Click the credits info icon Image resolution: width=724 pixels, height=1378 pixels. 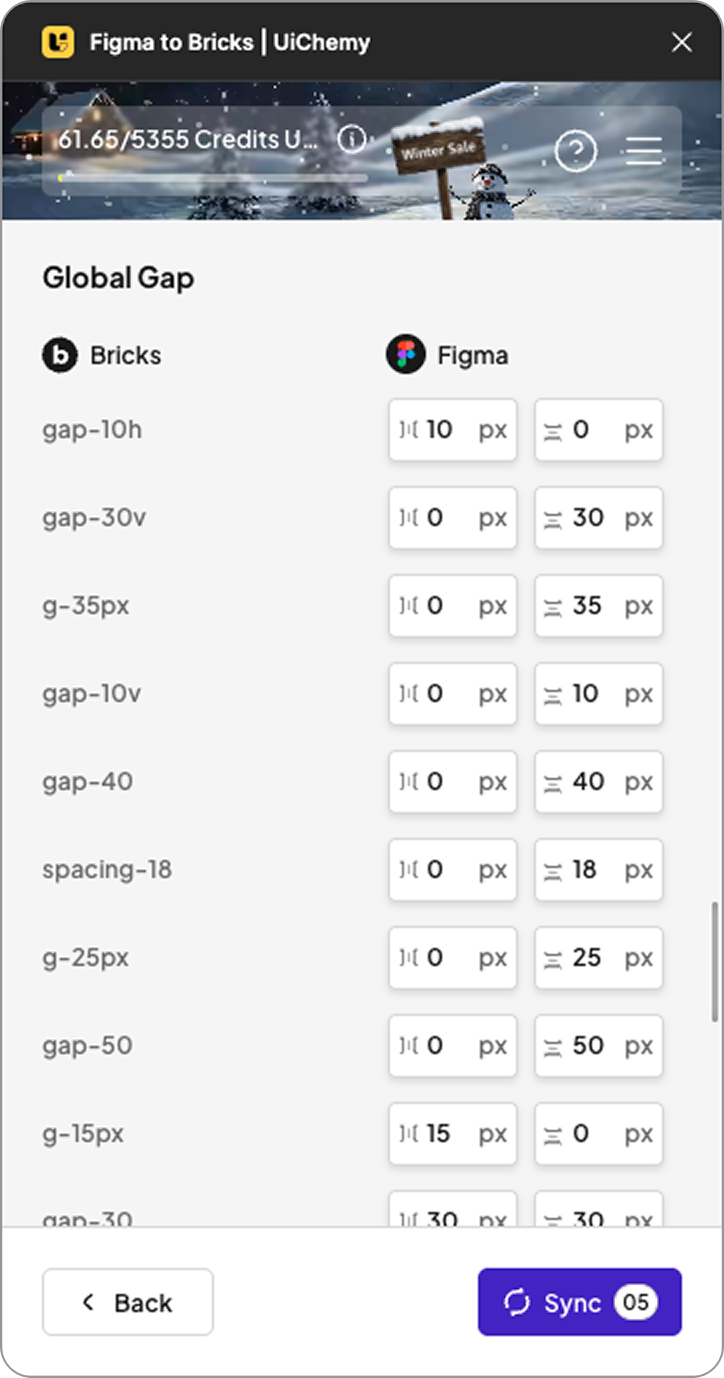pos(351,139)
